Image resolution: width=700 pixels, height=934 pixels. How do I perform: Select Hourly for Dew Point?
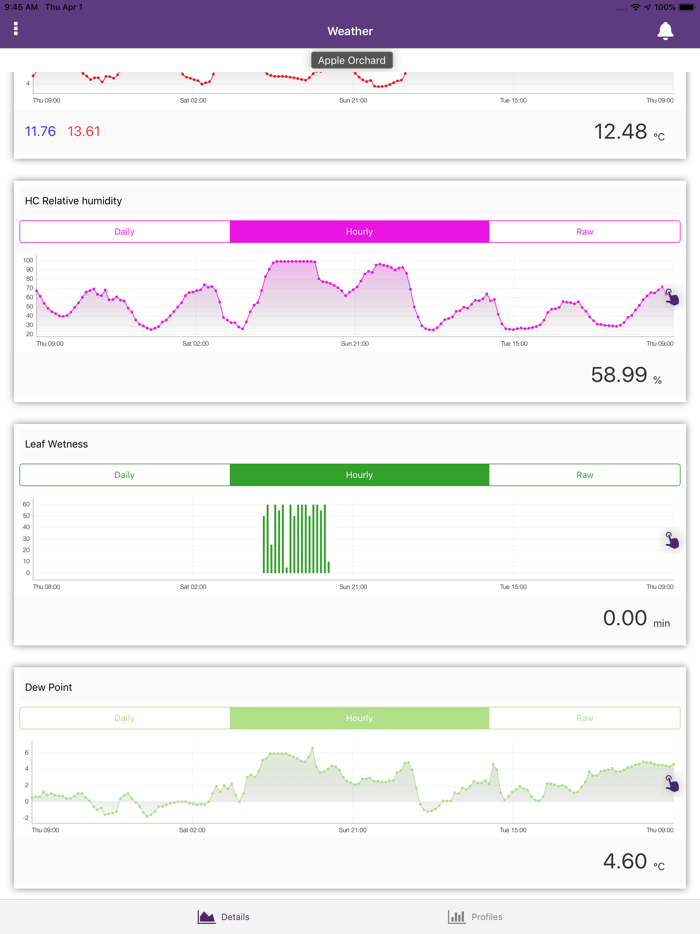[359, 718]
